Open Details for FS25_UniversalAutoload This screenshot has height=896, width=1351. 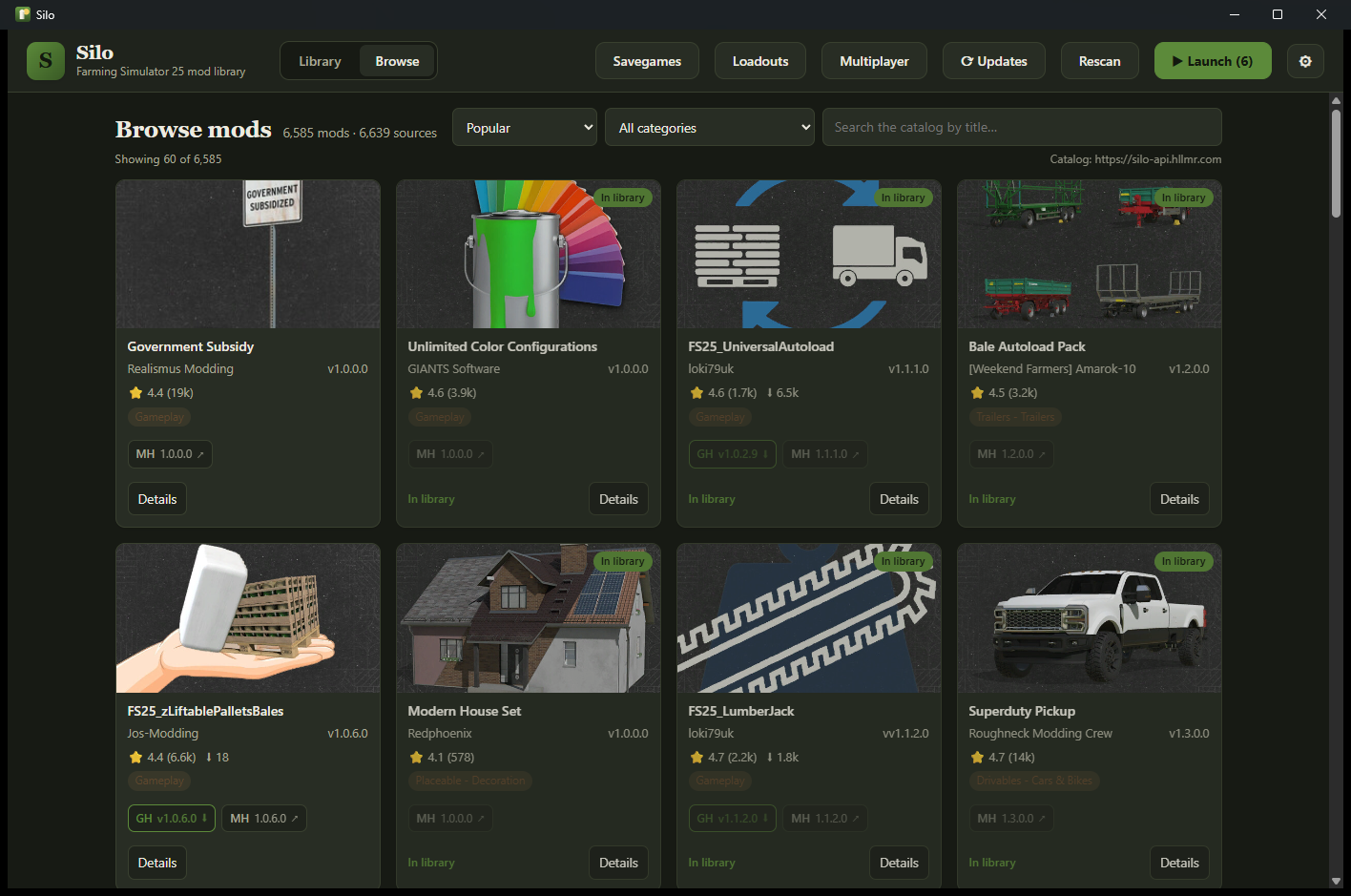(899, 499)
